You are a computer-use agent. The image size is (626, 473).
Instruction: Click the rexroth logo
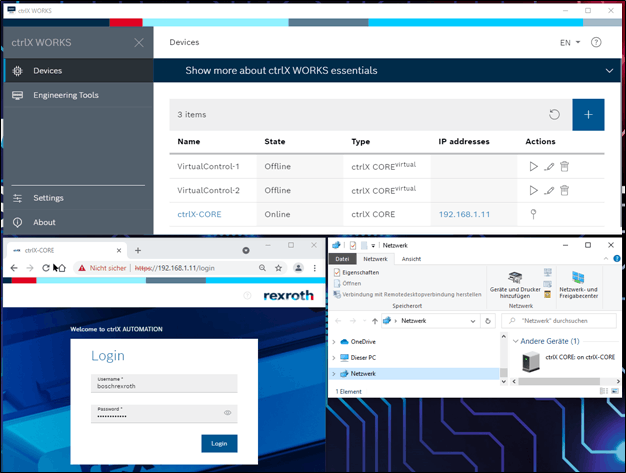(288, 295)
